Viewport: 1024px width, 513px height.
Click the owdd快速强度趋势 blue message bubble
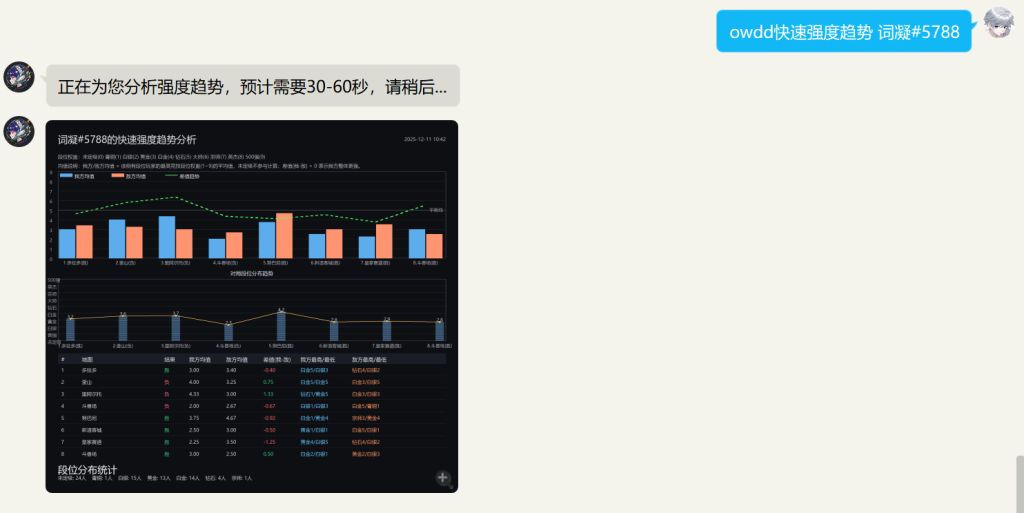click(x=843, y=31)
